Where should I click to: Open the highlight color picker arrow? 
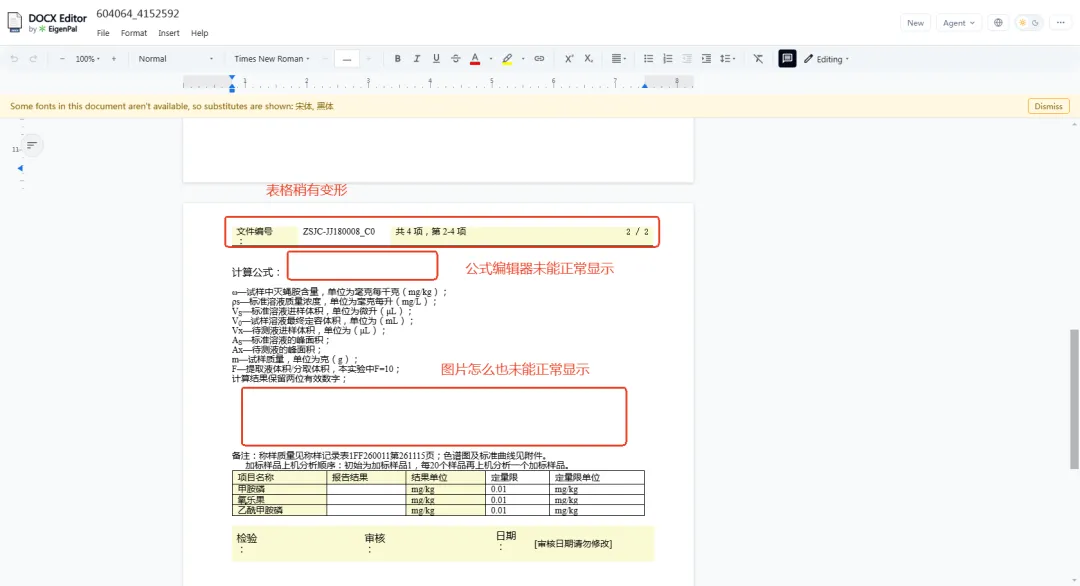523,59
